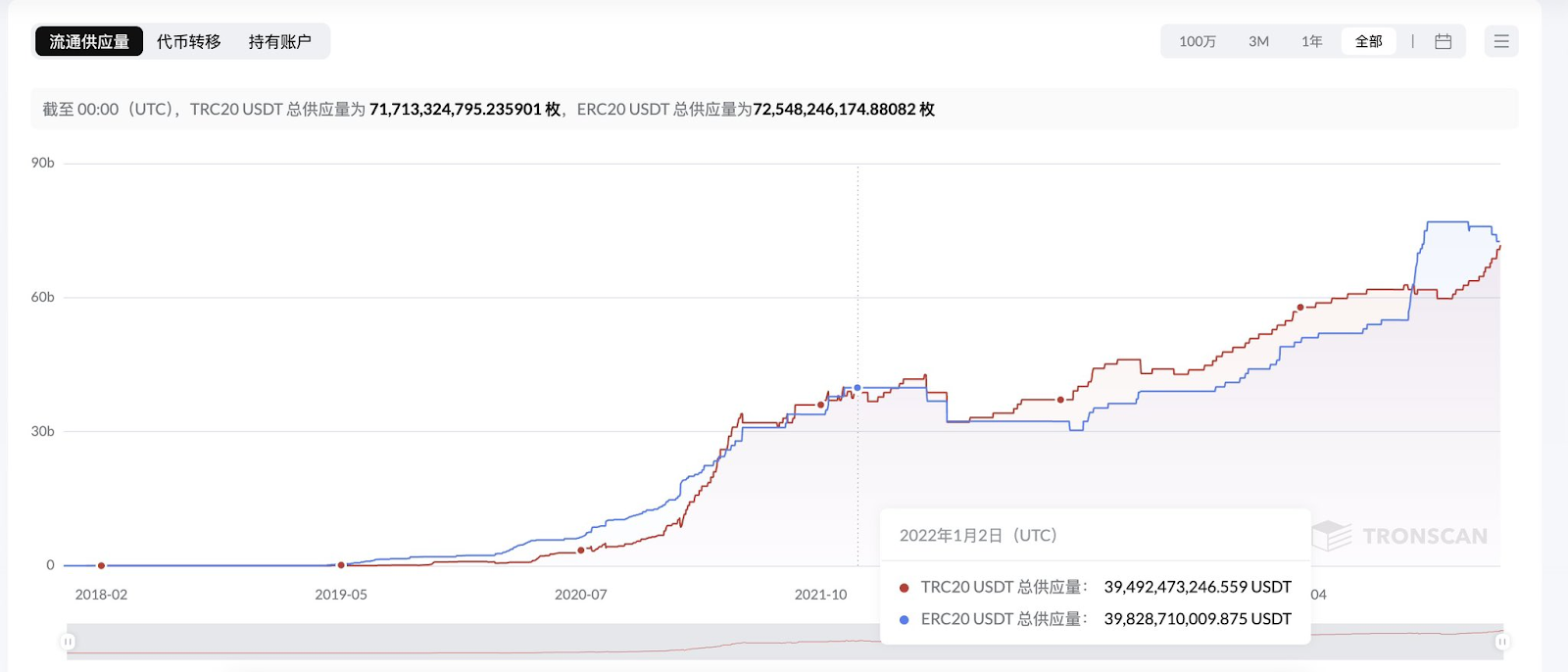Open the calendar date picker icon

(1443, 41)
